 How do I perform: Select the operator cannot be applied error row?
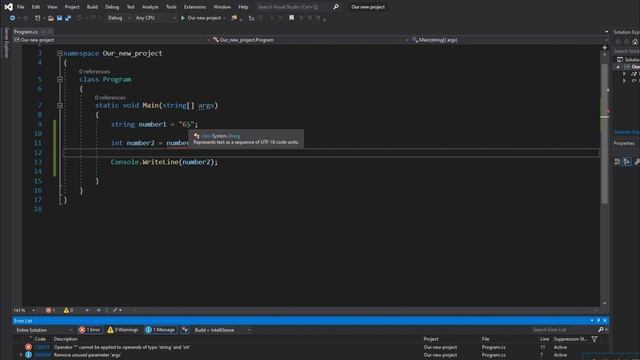(310, 347)
